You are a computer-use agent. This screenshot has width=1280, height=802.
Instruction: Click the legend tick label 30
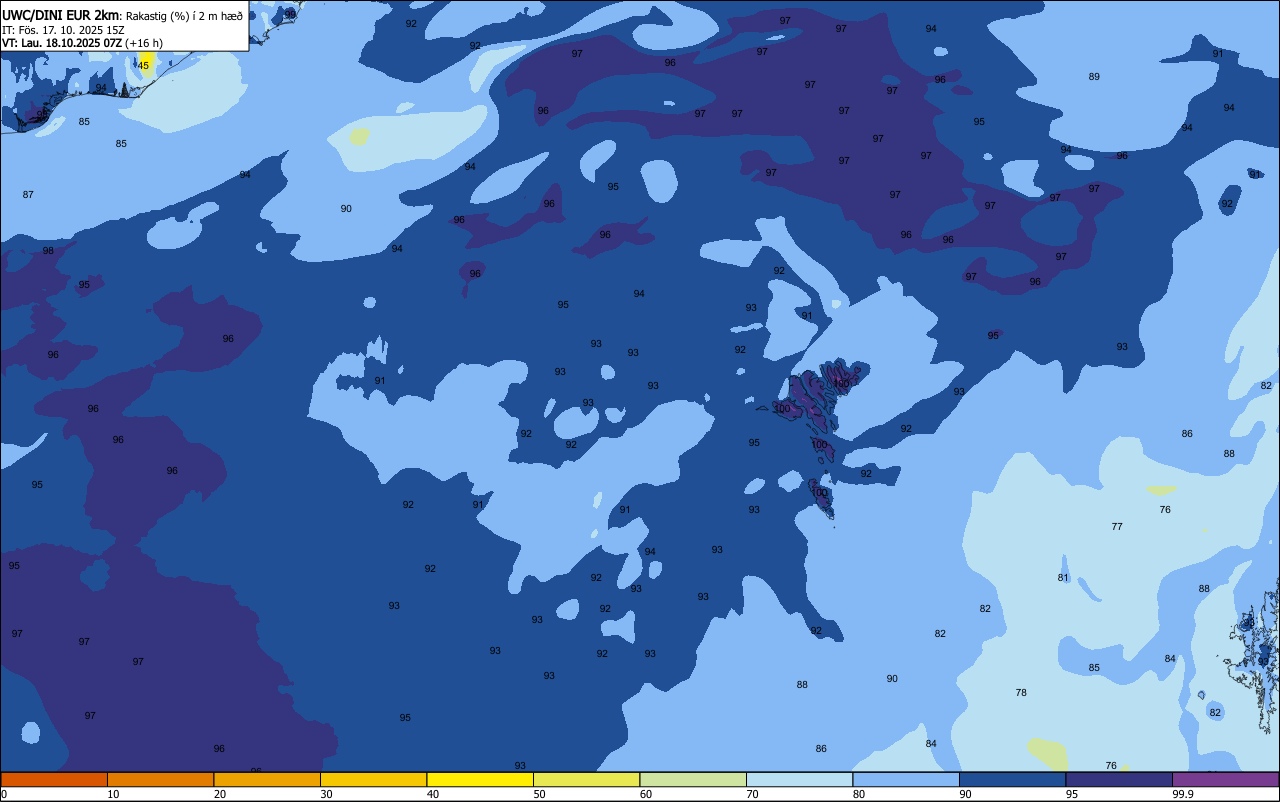[327, 794]
